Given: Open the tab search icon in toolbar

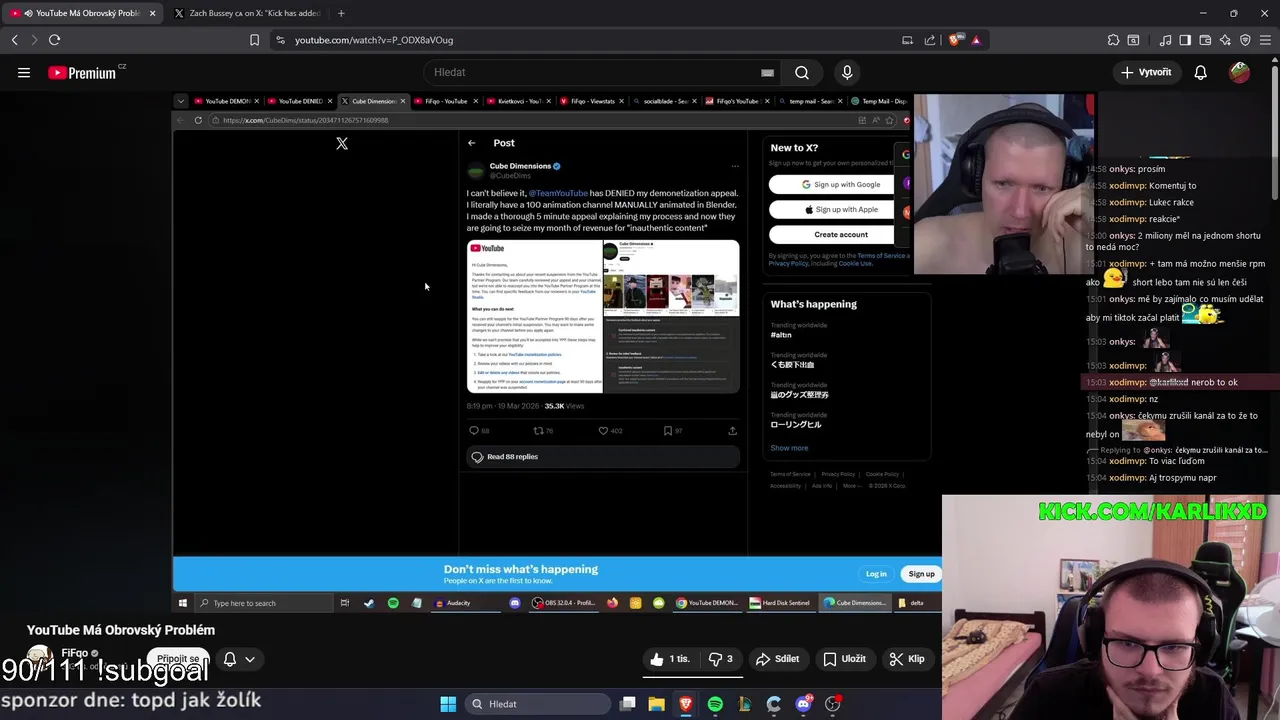Looking at the screenshot, I should tap(1133, 40).
